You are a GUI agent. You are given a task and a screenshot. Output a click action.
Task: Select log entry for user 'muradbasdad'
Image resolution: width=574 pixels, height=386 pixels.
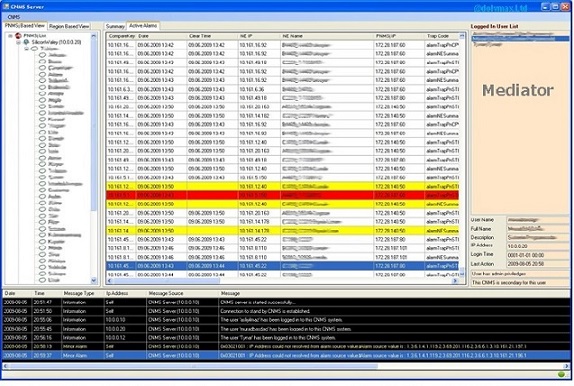tap(286, 329)
